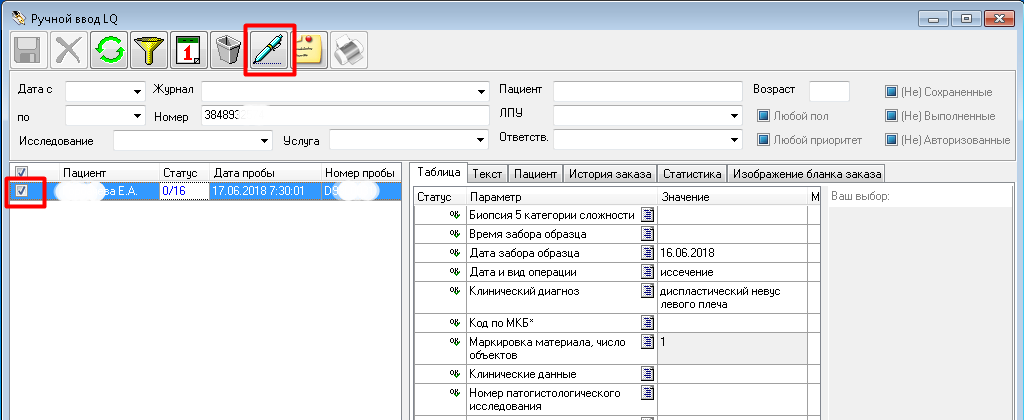Refresh the list with green arrows icon

(x=109, y=50)
